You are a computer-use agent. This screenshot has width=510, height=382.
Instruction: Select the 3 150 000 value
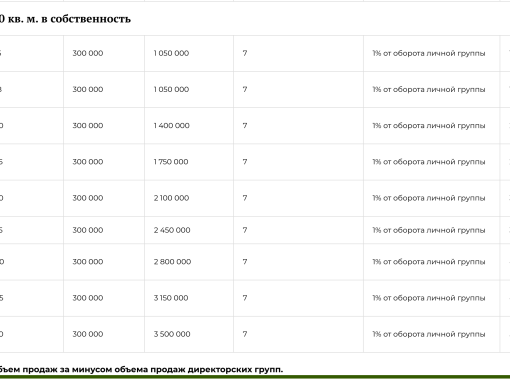[x=171, y=298]
